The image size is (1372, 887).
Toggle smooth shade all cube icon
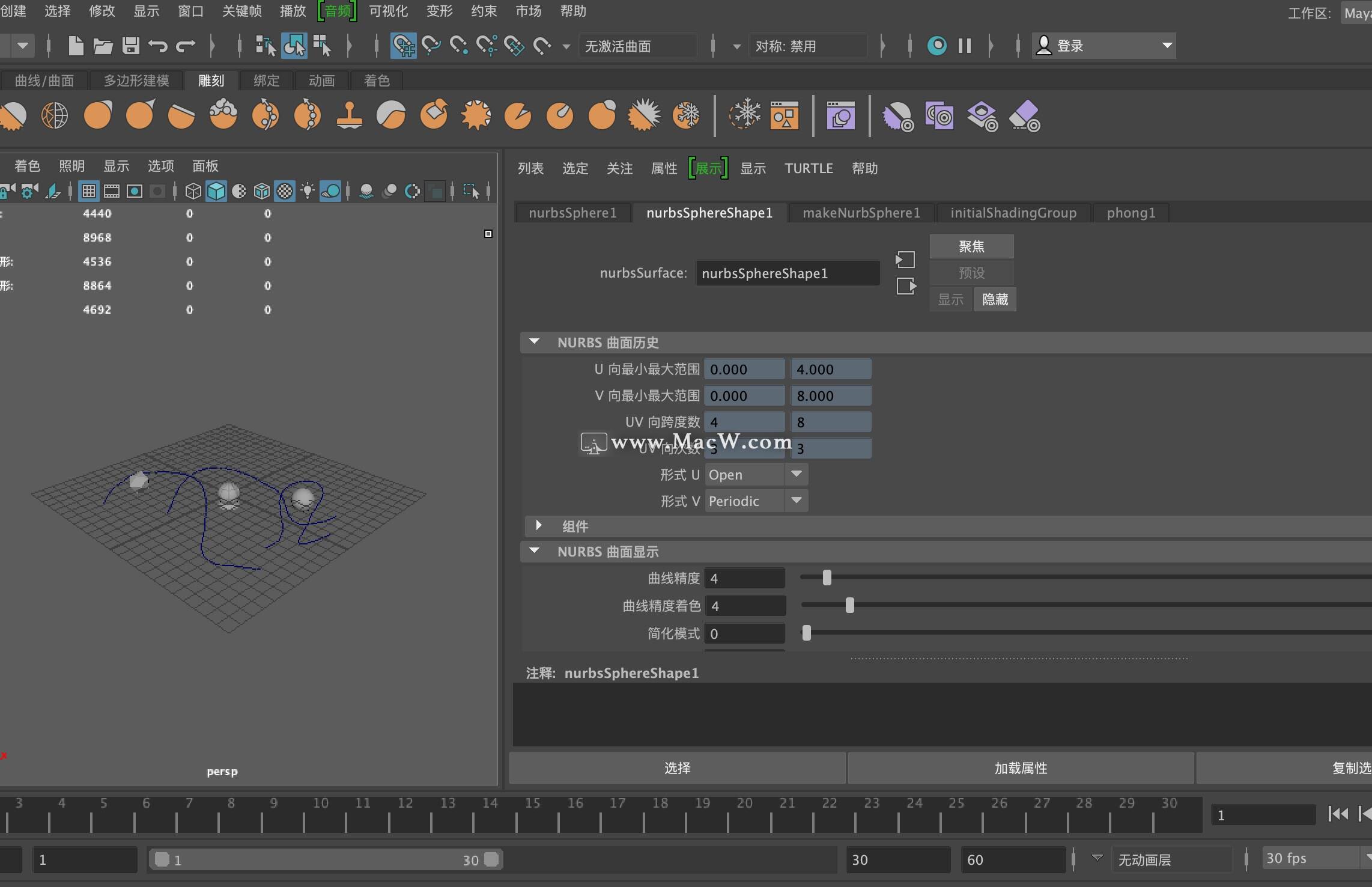tap(216, 191)
